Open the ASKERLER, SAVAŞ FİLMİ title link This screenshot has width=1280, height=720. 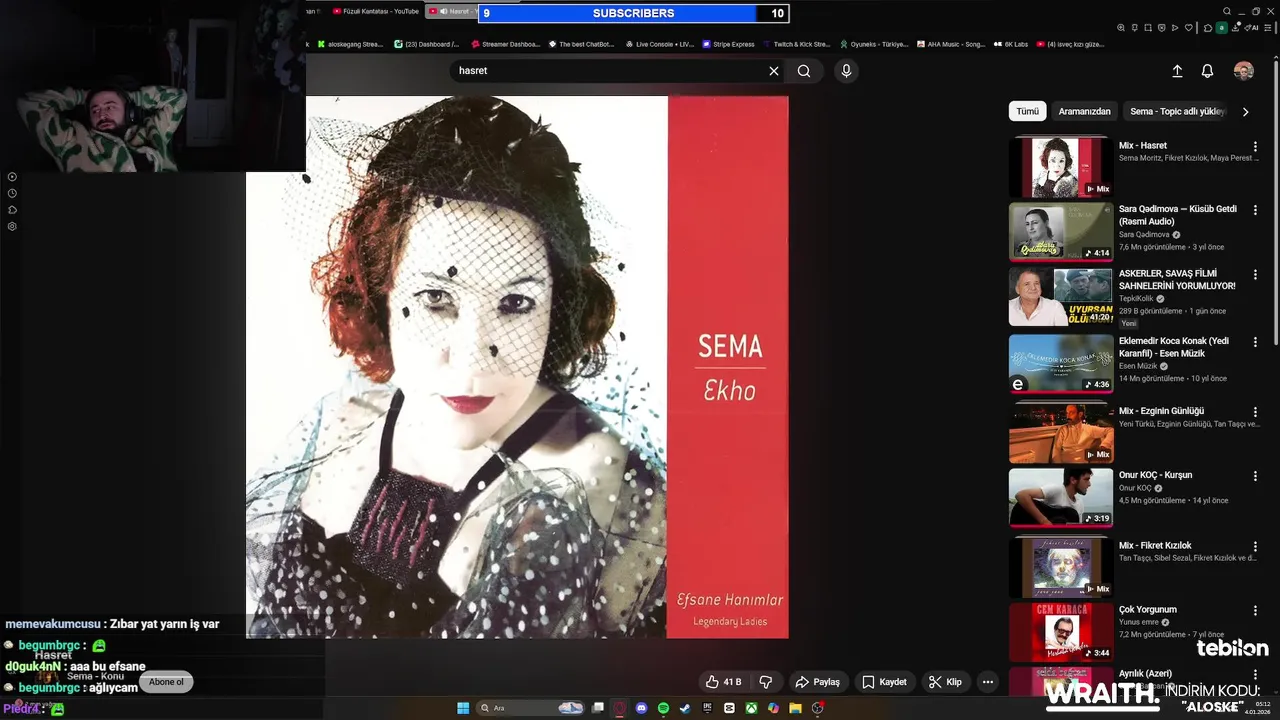(x=1177, y=279)
